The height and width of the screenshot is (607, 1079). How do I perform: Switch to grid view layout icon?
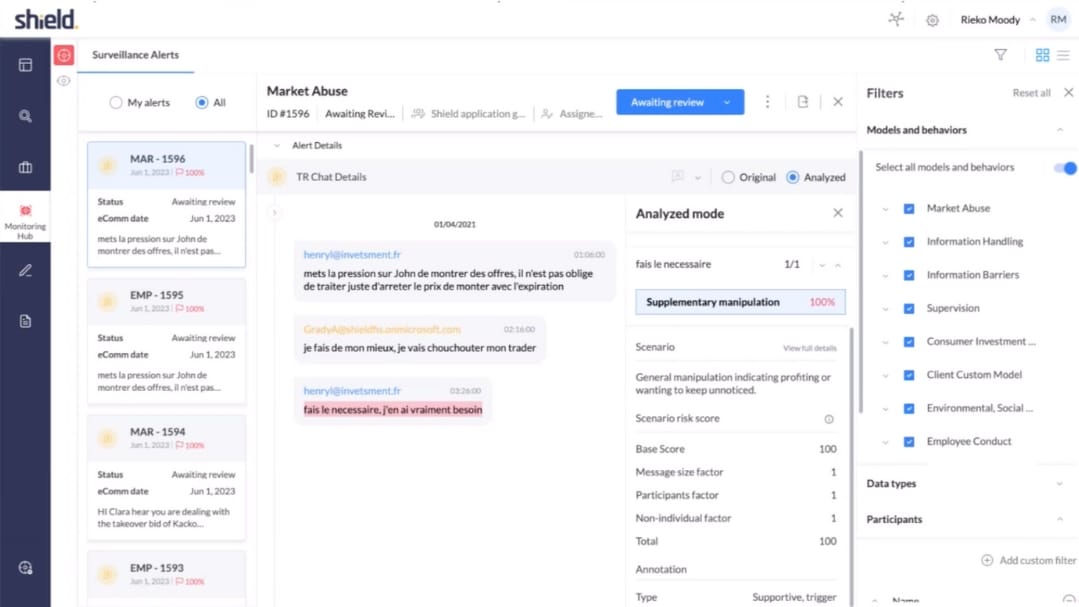[1042, 55]
